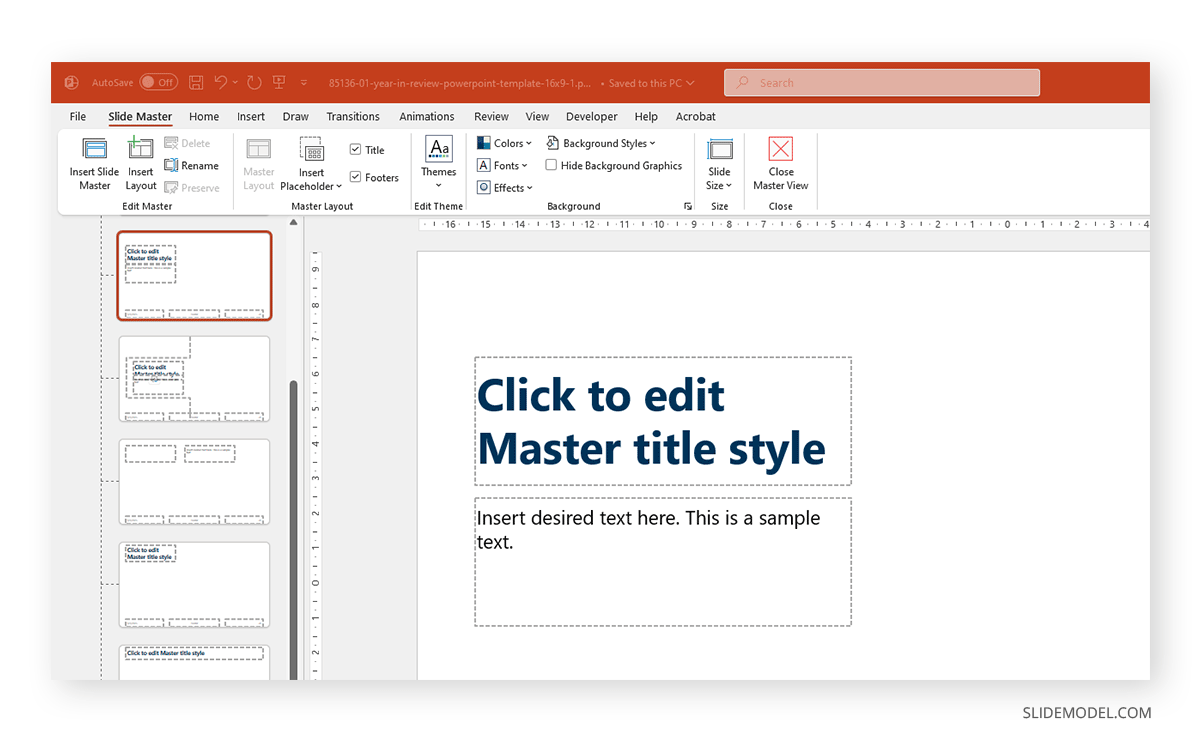Open the theme Fonts dropdown
Viewport: 1200px width, 743px height.
click(x=503, y=165)
